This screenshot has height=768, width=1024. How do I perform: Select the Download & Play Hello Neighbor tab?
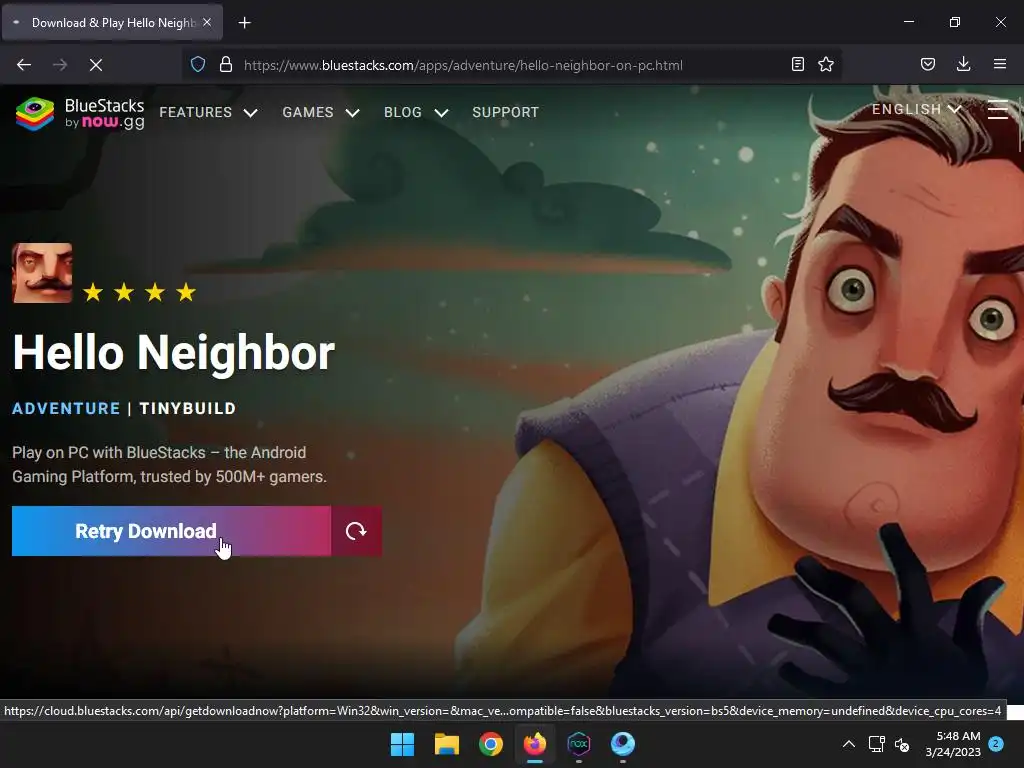pyautogui.click(x=112, y=23)
